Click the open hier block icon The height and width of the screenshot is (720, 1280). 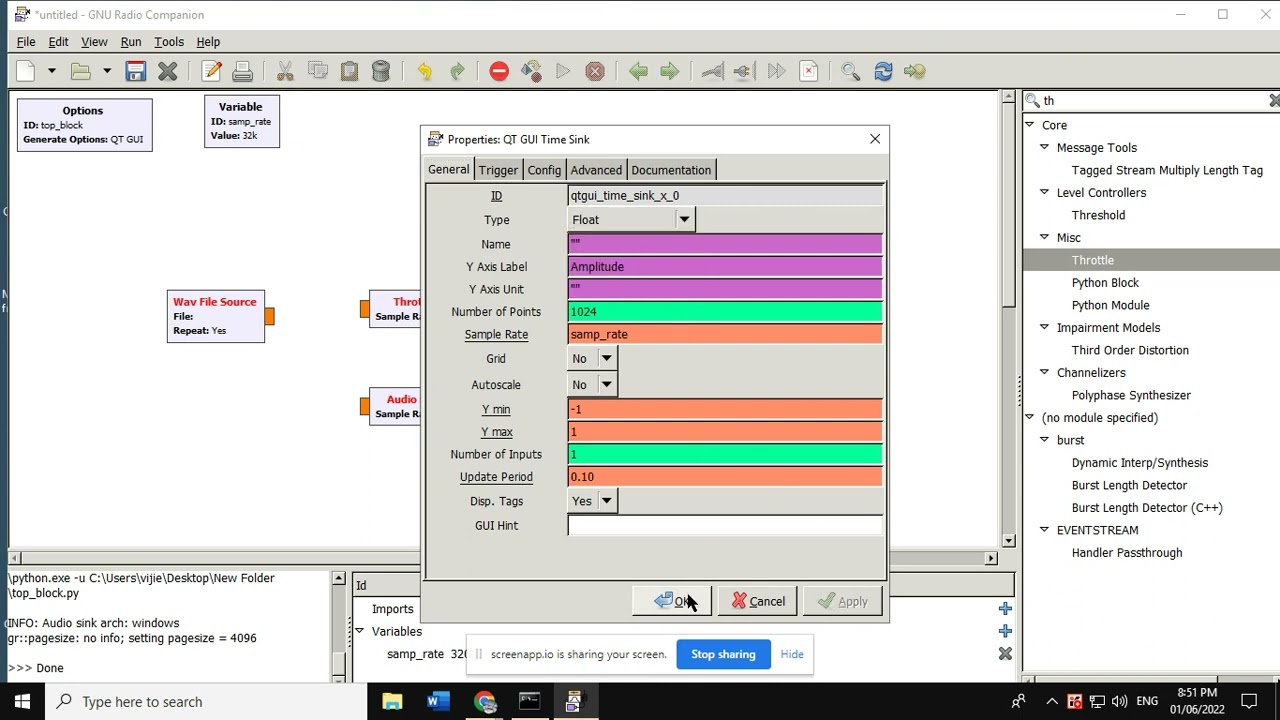pos(915,71)
